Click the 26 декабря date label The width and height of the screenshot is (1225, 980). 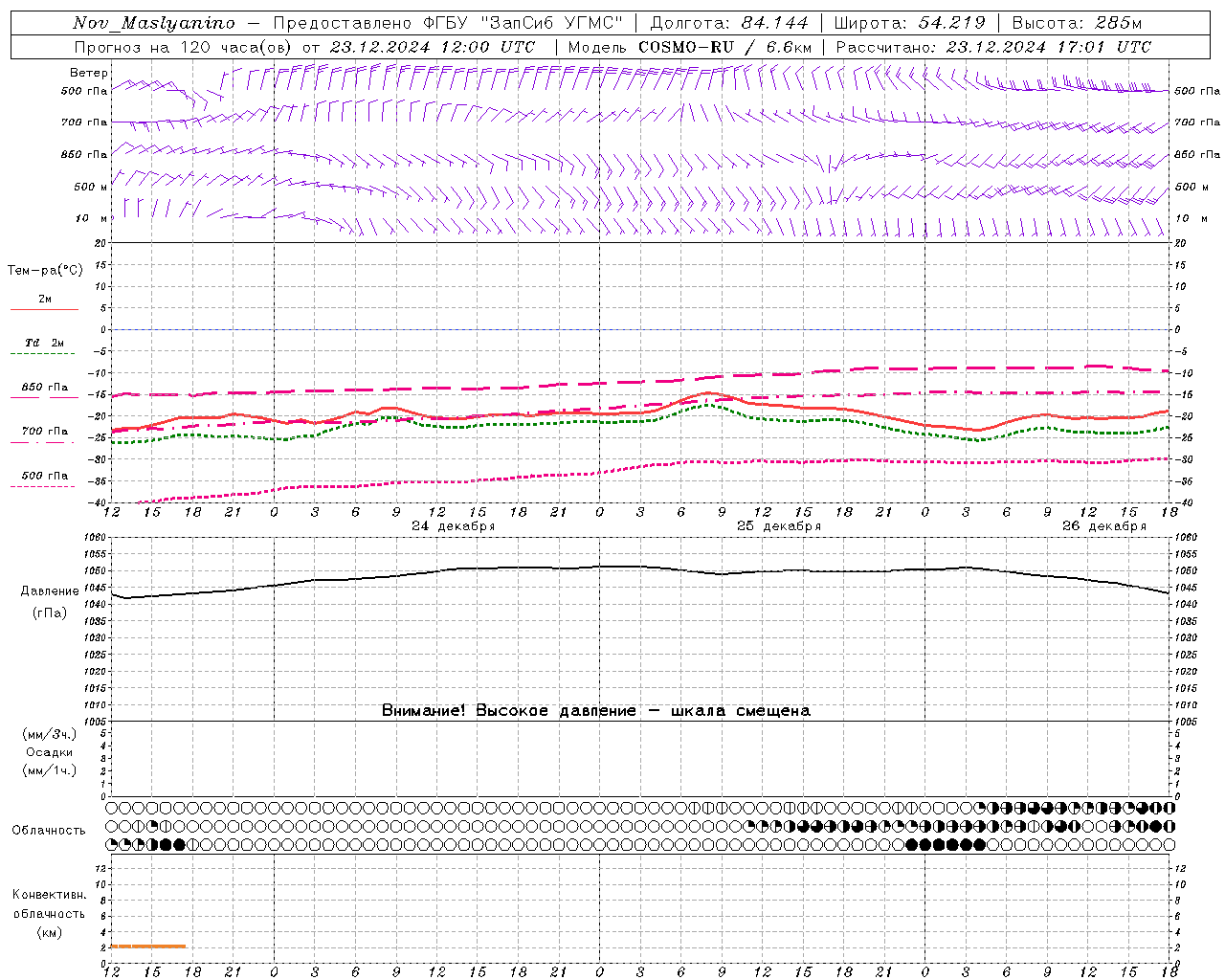[1104, 526]
